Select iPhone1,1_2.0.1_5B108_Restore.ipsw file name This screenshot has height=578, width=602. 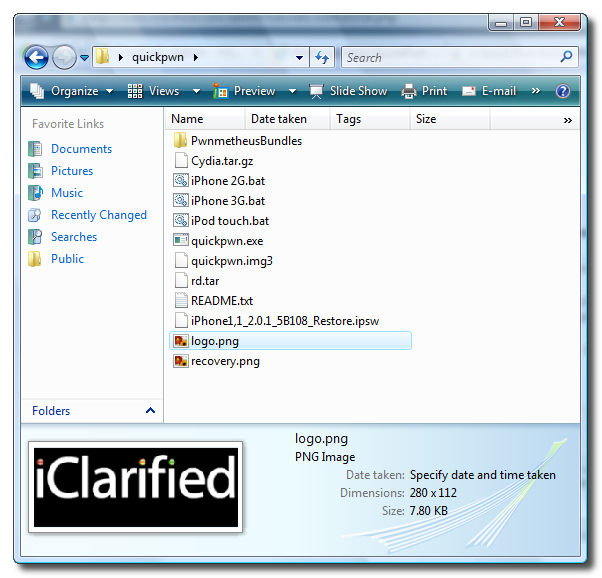click(x=285, y=321)
